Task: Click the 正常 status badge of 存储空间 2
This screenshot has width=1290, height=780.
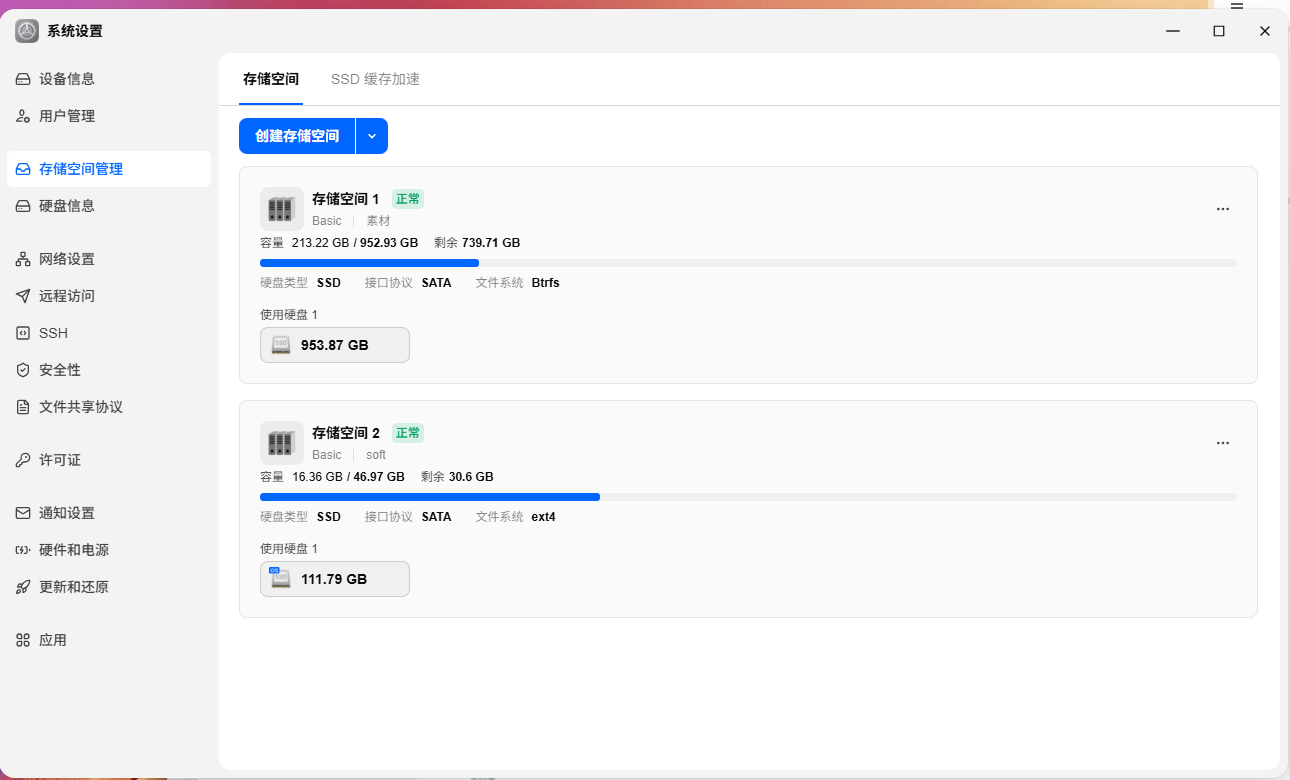Action: click(x=408, y=433)
